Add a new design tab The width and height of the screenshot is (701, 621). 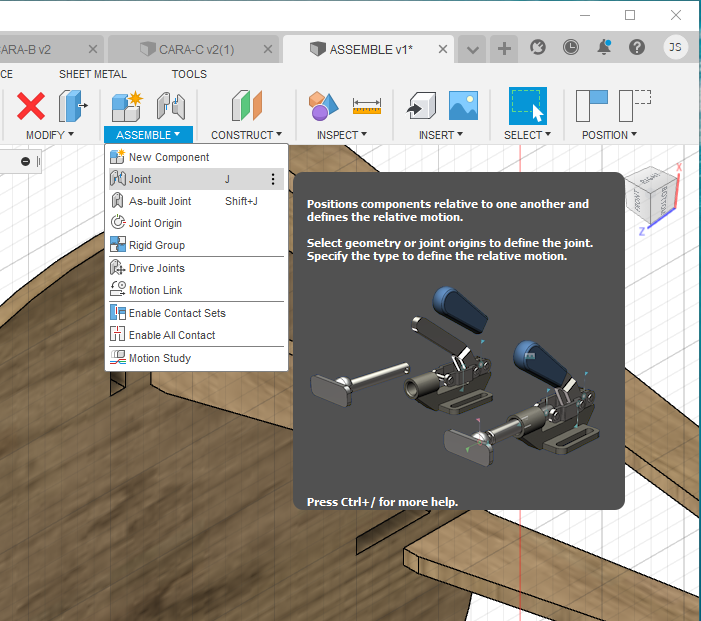pyautogui.click(x=504, y=49)
